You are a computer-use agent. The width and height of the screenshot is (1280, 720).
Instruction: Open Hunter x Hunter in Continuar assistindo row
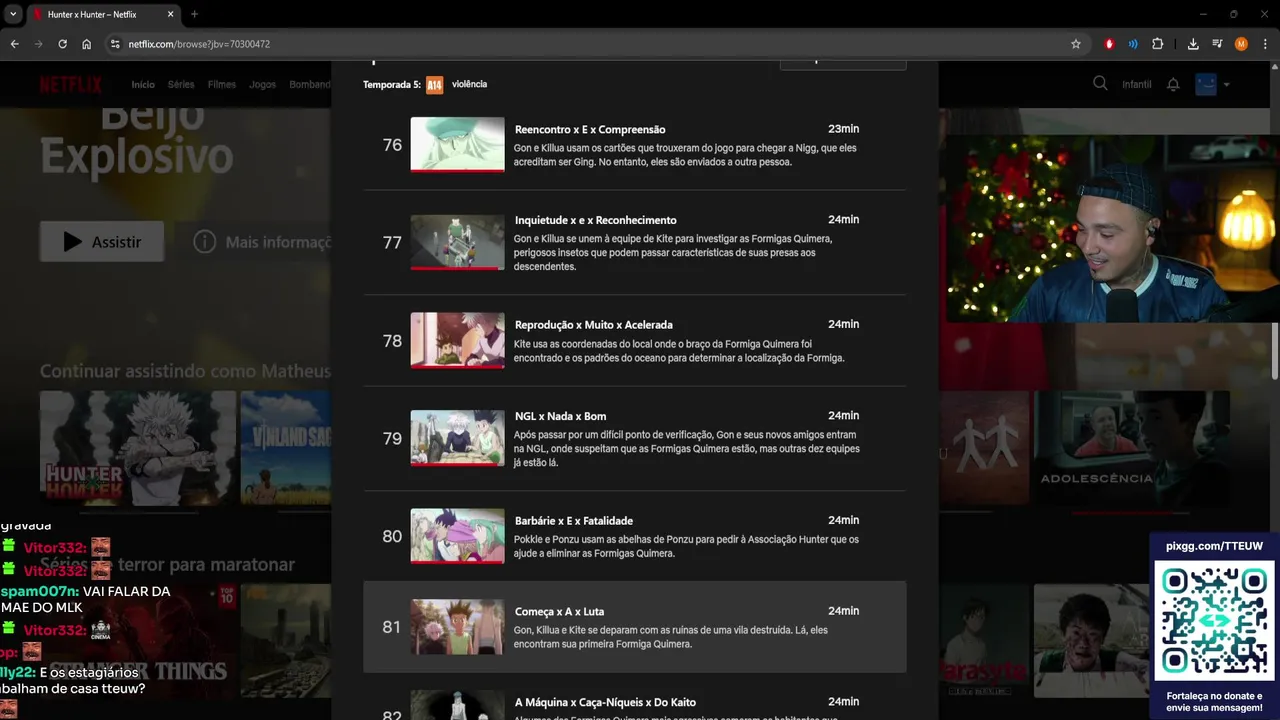point(138,447)
